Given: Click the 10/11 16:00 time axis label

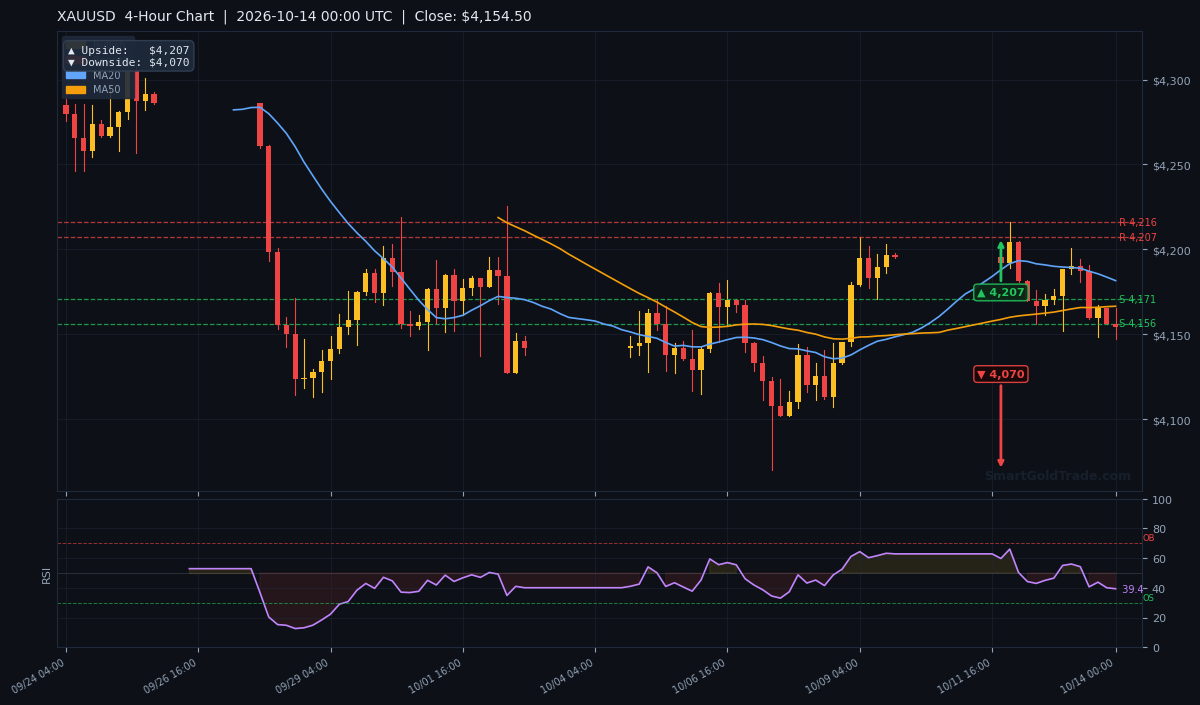Looking at the screenshot, I should click(x=965, y=676).
